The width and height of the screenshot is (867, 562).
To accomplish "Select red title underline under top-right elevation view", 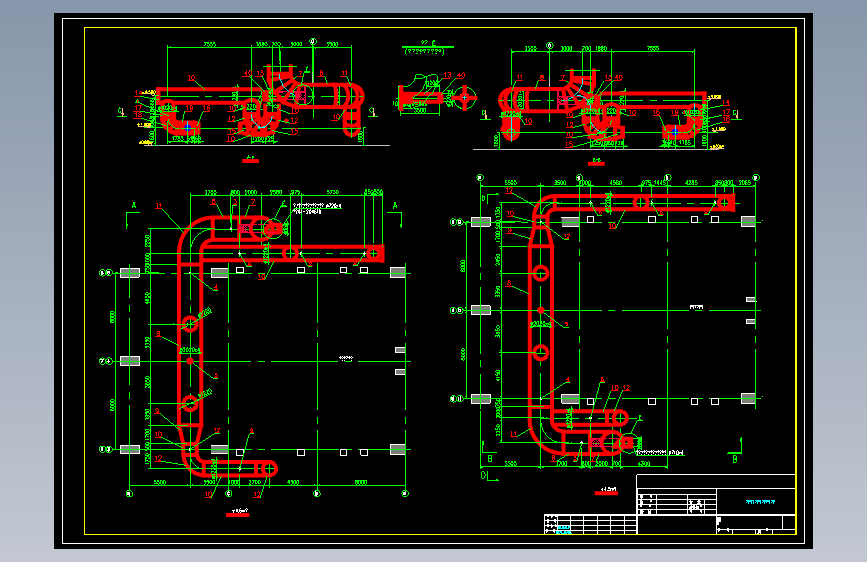I will click(596, 163).
